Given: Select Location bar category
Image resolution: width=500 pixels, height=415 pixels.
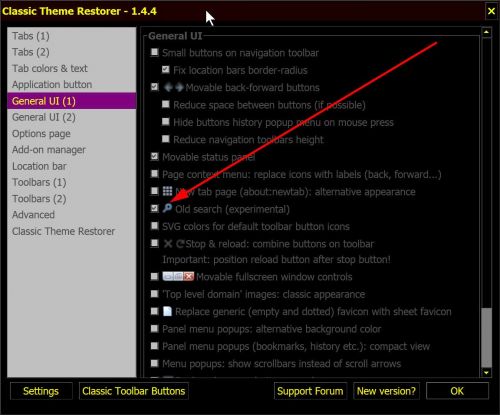Looking at the screenshot, I should pyautogui.click(x=71, y=166).
